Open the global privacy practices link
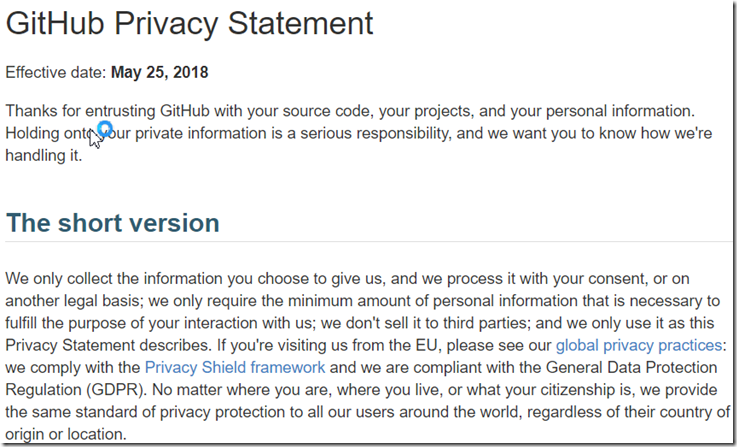Viewport: 737px width, 447px height. click(x=639, y=345)
